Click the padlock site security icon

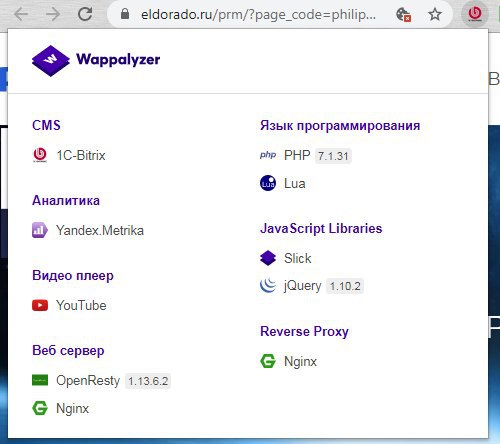[x=125, y=14]
